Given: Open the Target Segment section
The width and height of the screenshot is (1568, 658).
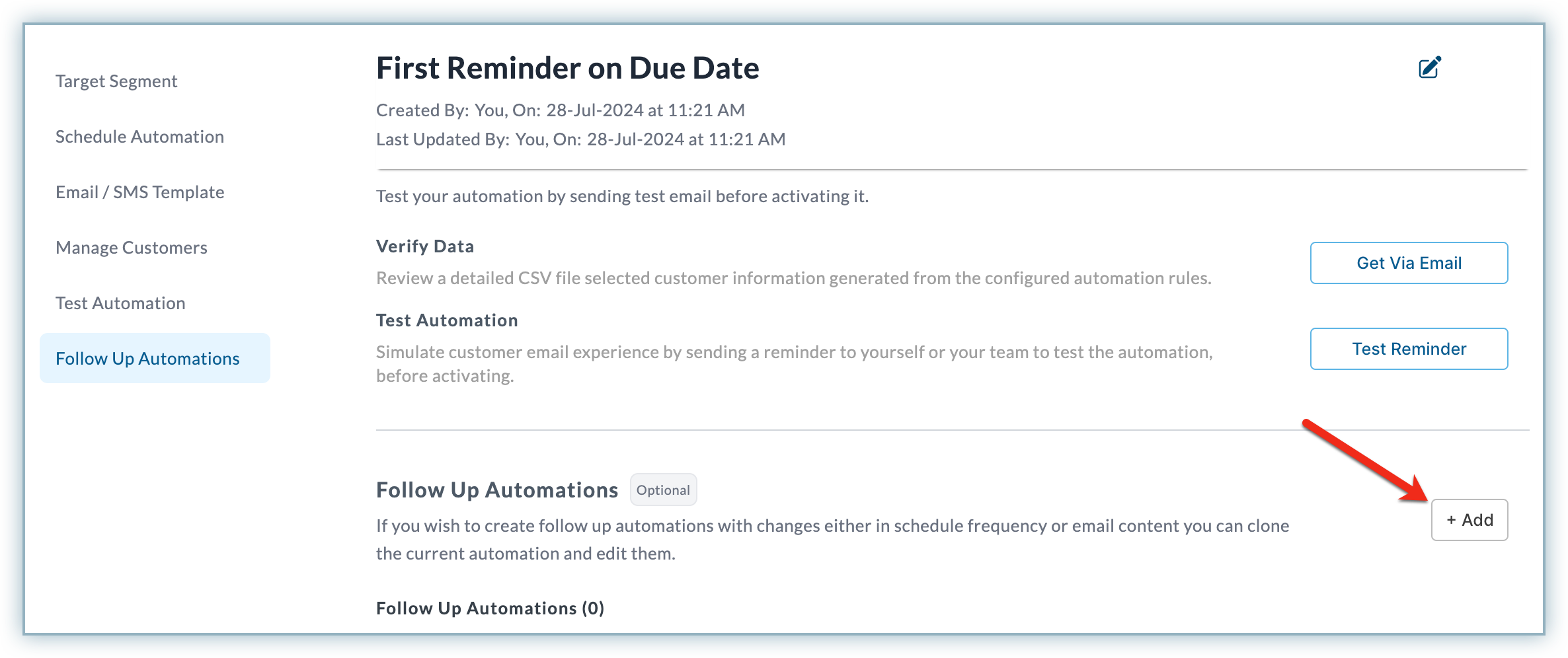Looking at the screenshot, I should pyautogui.click(x=116, y=81).
